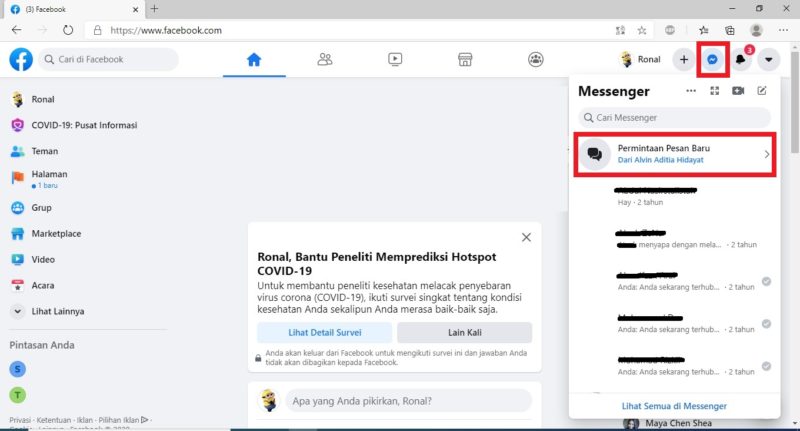Open shortcut with blue S icon

(x=18, y=369)
